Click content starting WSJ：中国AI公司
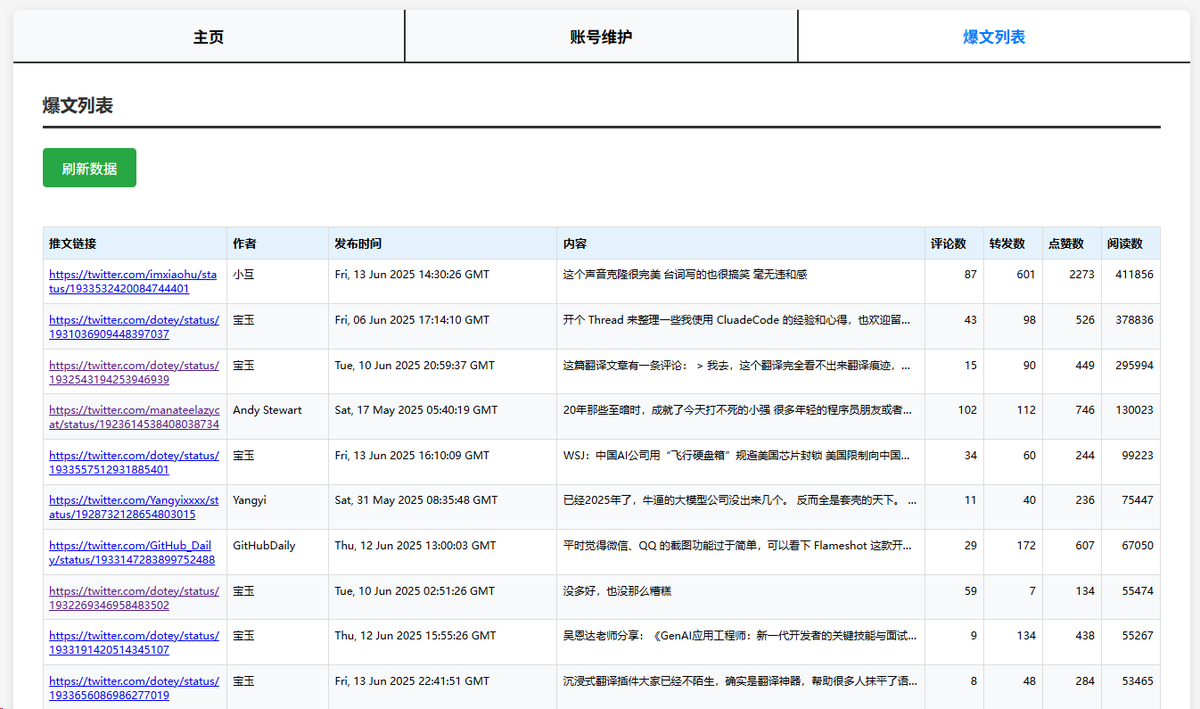This screenshot has height=709, width=1200. coord(738,455)
